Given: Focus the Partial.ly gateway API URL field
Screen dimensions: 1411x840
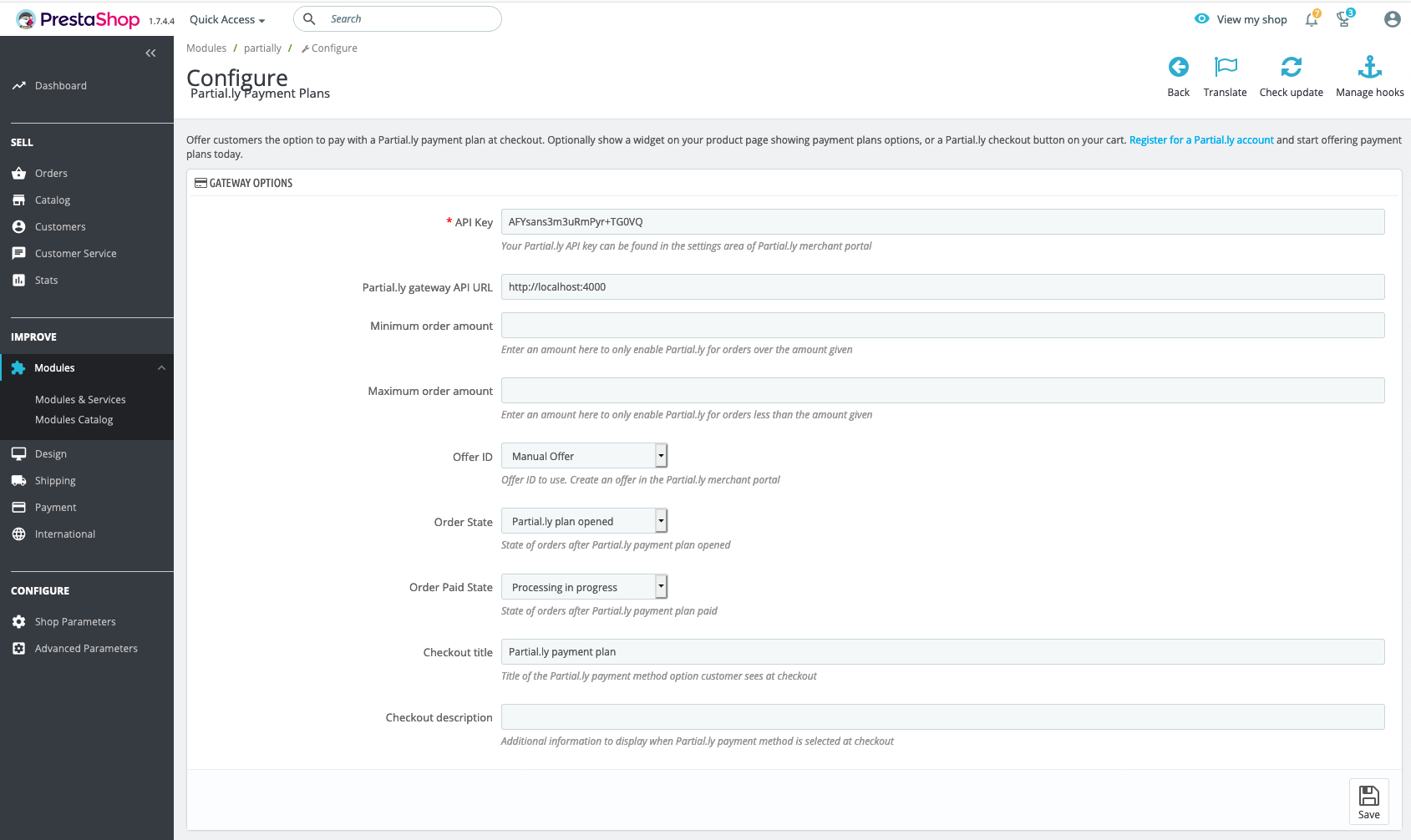Looking at the screenshot, I should click(942, 286).
